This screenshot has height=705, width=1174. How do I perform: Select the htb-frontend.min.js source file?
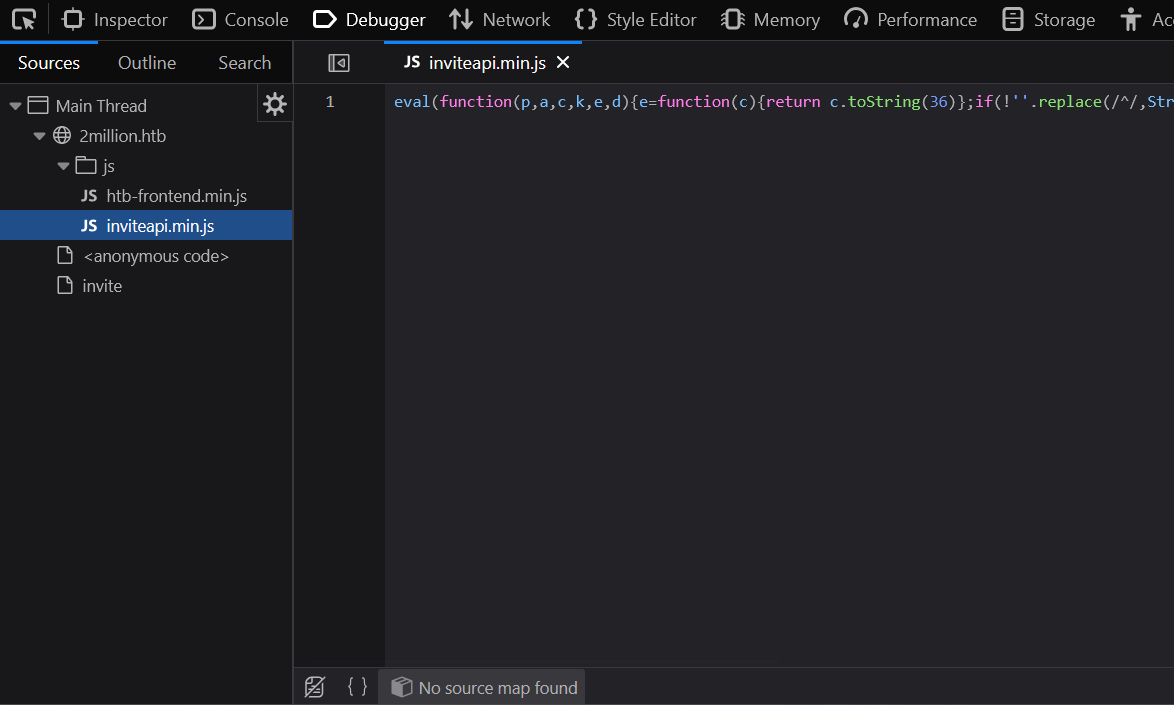[176, 195]
